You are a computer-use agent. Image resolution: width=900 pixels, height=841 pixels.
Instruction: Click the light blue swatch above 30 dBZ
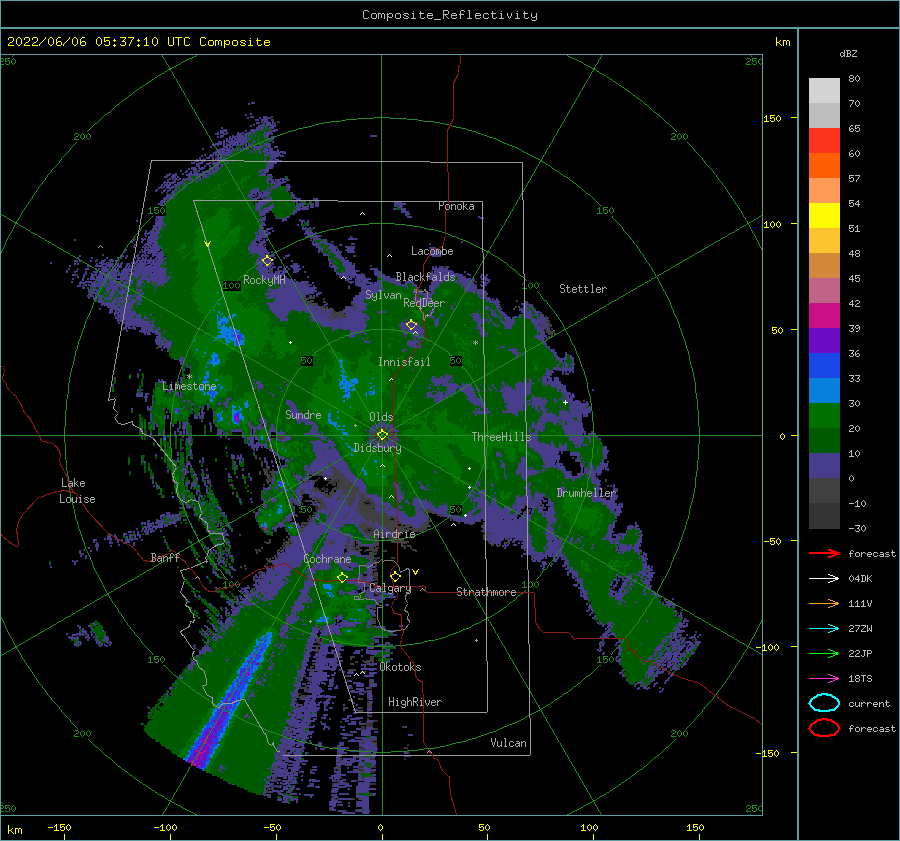click(x=824, y=390)
